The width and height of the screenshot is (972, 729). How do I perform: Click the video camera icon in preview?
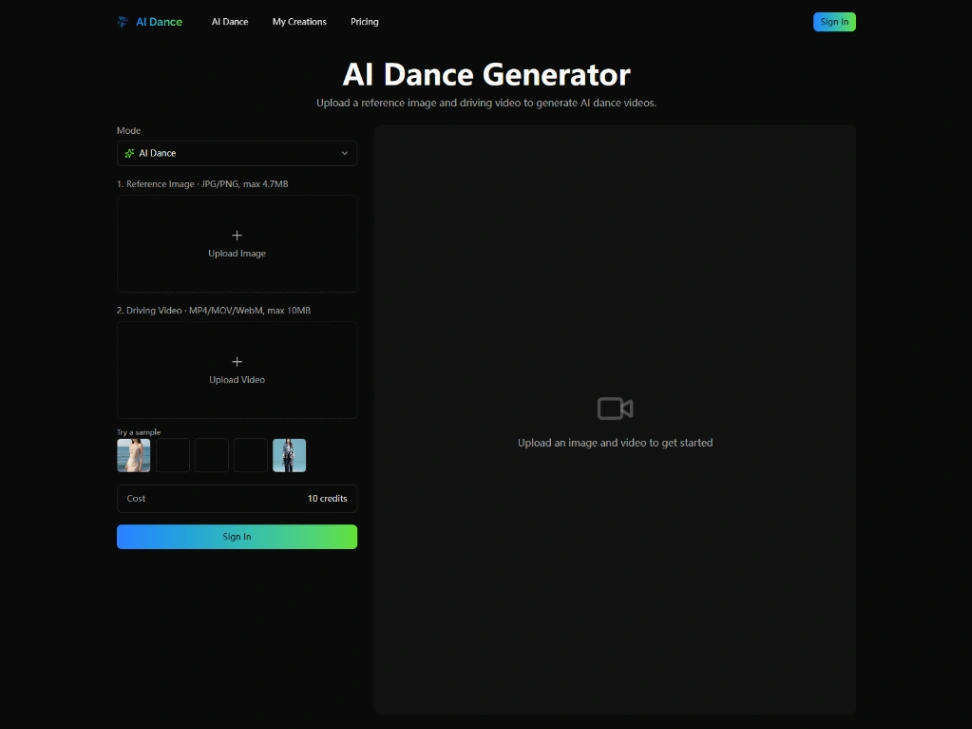pyautogui.click(x=615, y=408)
